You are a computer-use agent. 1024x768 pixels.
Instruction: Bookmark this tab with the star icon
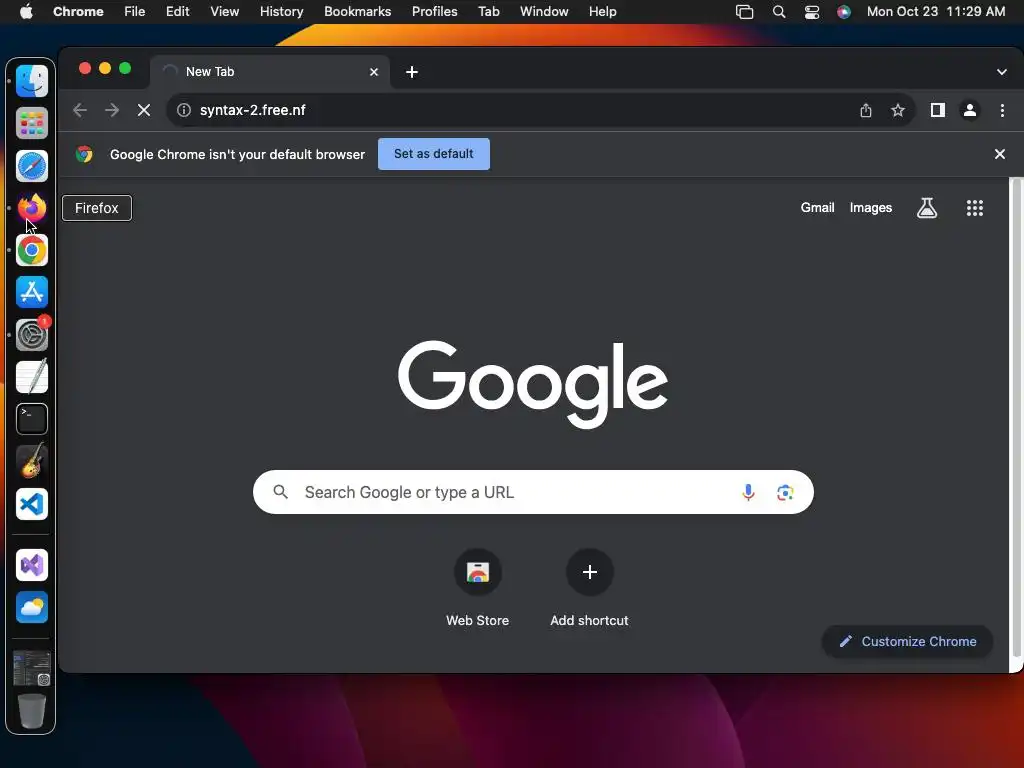click(x=898, y=110)
